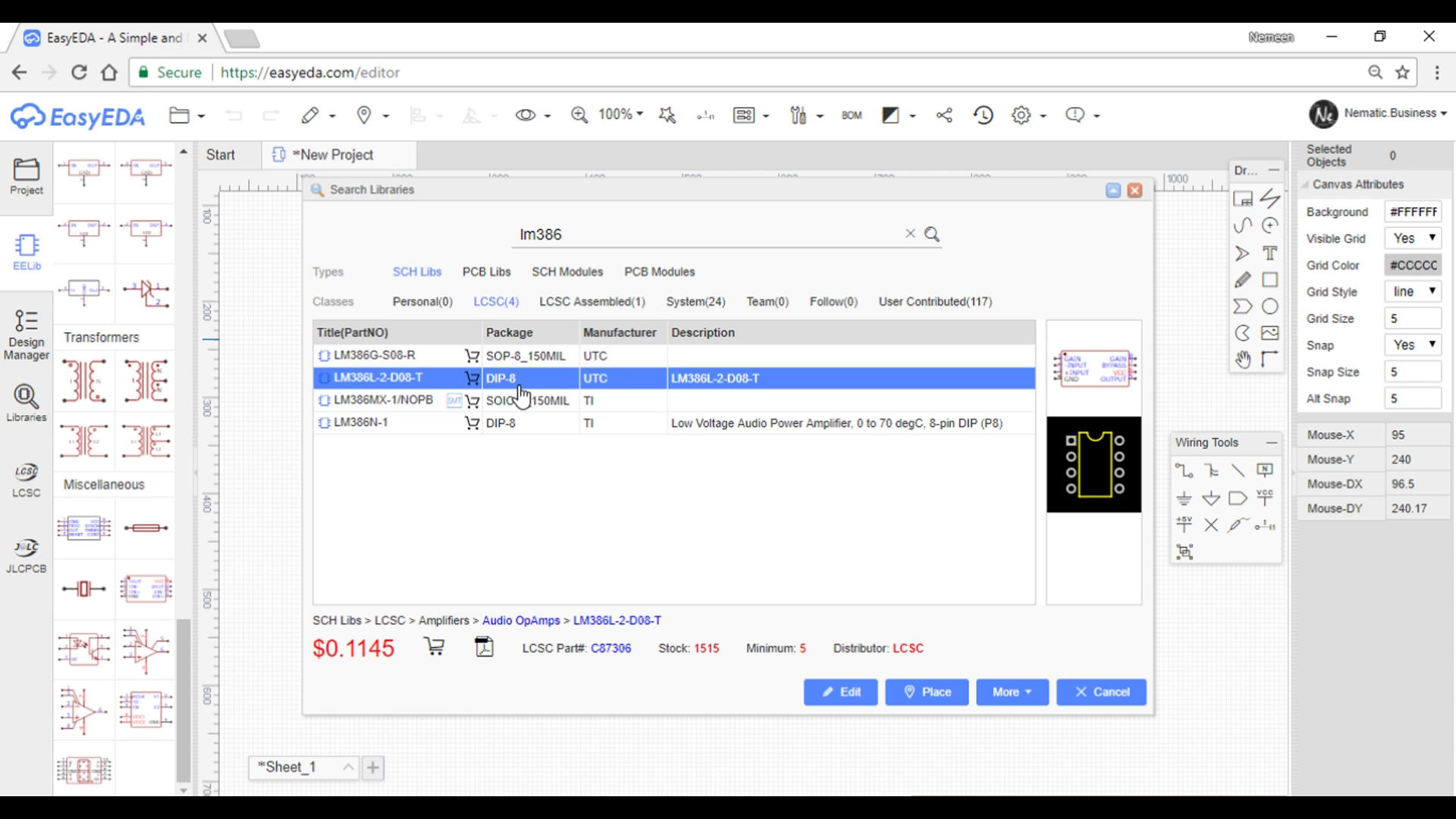1456x819 pixels.
Task: Select the SCH Modules type
Action: (x=567, y=271)
